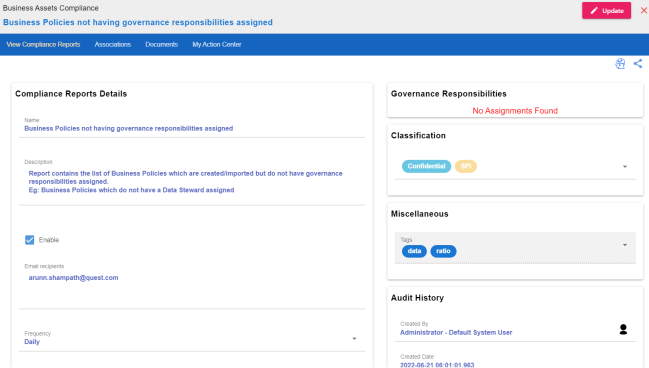Viewport: 649px width, 368px height.
Task: Click the SPI classification chip
Action: 466,166
